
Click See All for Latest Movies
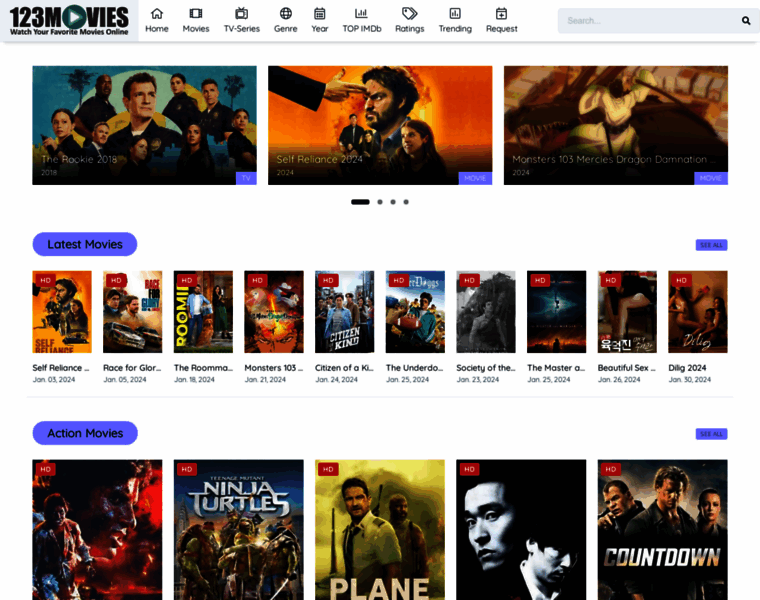(x=711, y=245)
